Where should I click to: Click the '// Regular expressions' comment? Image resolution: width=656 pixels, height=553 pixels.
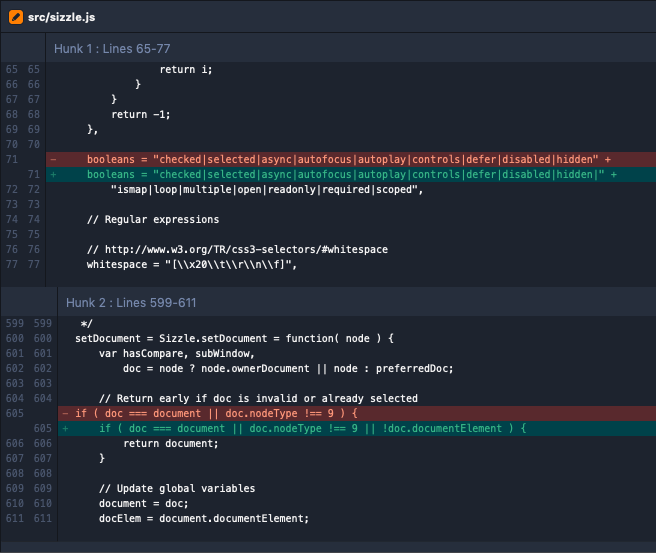[x=153, y=220]
